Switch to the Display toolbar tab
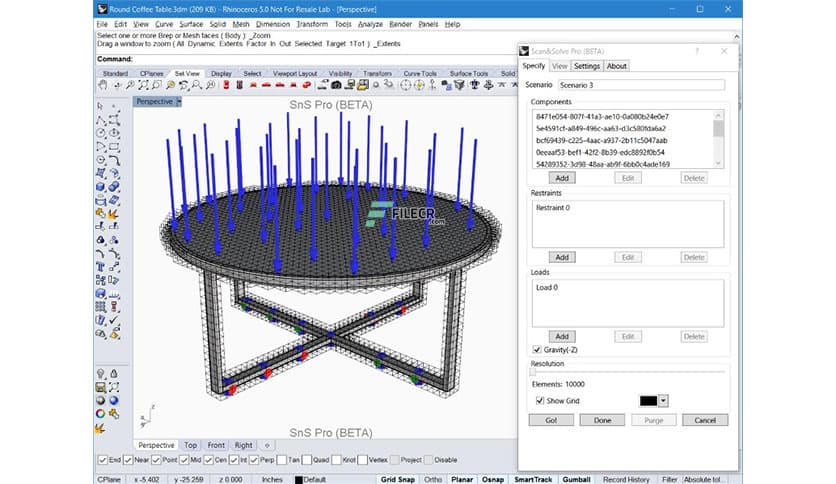 [221, 74]
